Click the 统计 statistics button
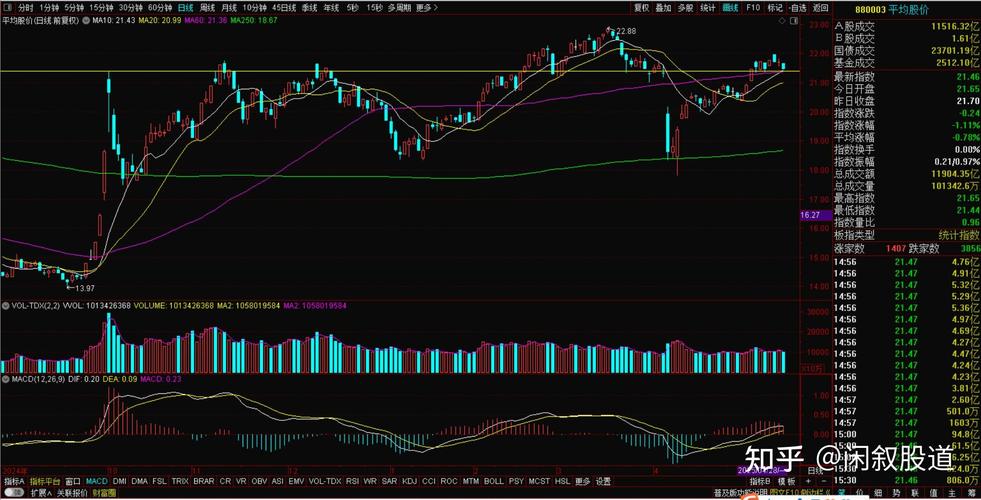The image size is (981, 500). [708, 7]
